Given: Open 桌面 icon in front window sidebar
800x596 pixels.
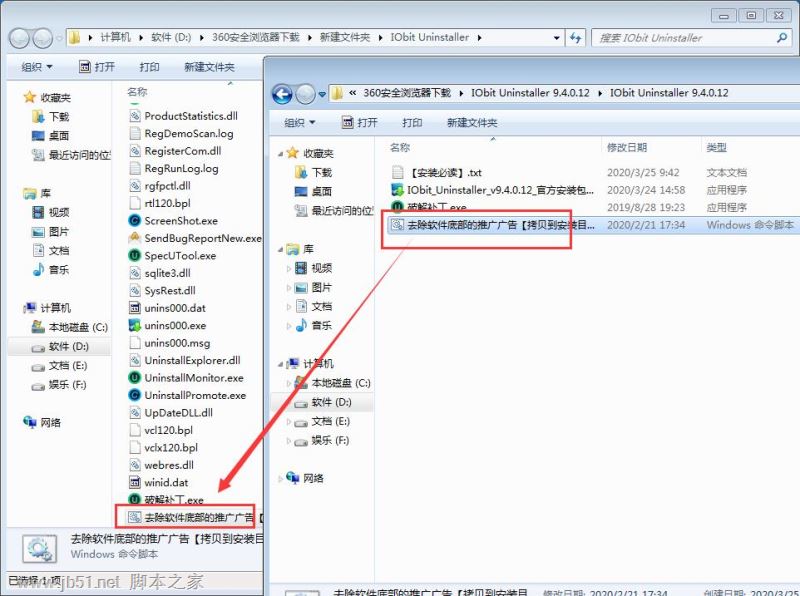Looking at the screenshot, I should pos(301,191).
